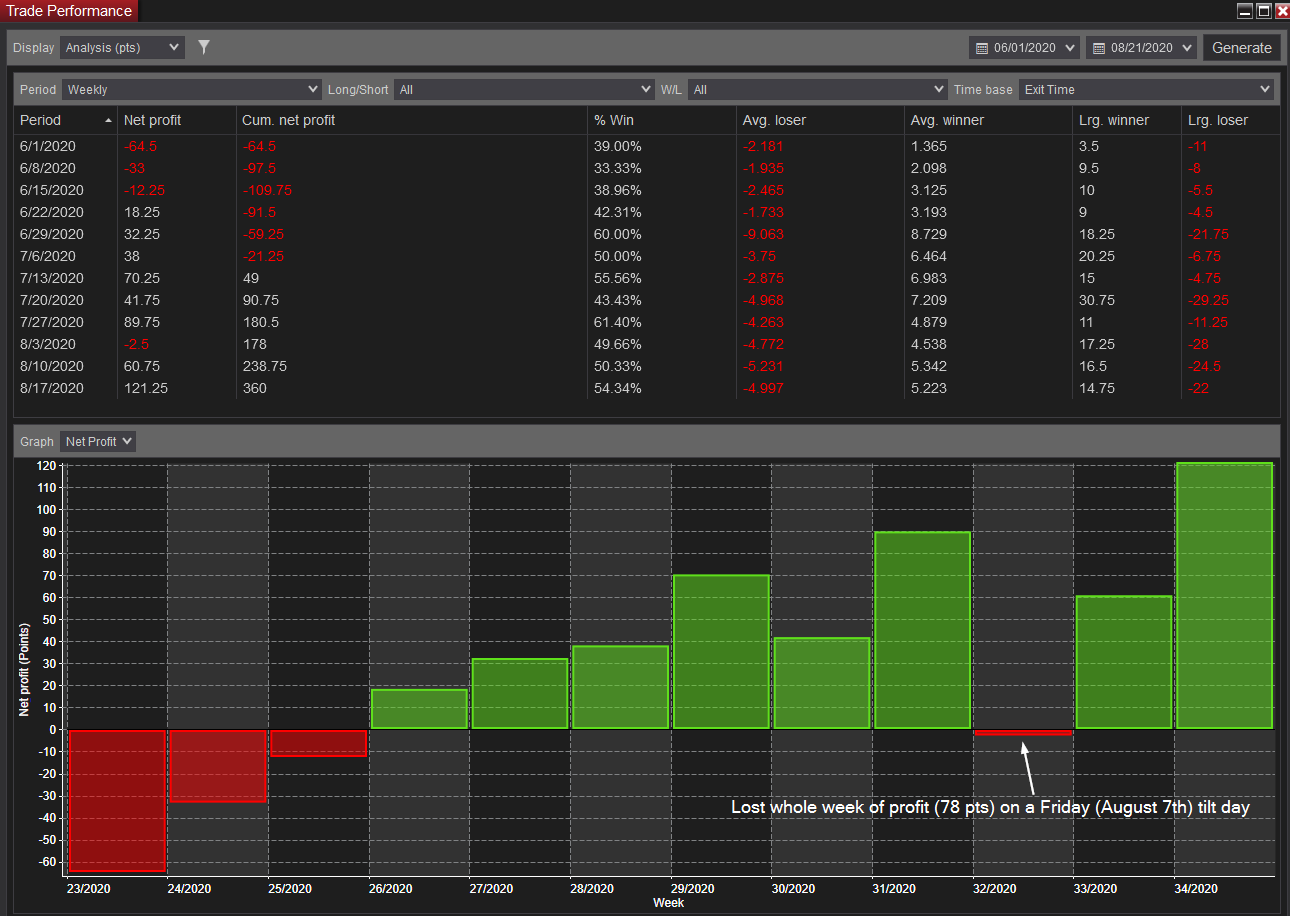Minimize the Trade Performance window
This screenshot has width=1290, height=916.
(x=1245, y=11)
